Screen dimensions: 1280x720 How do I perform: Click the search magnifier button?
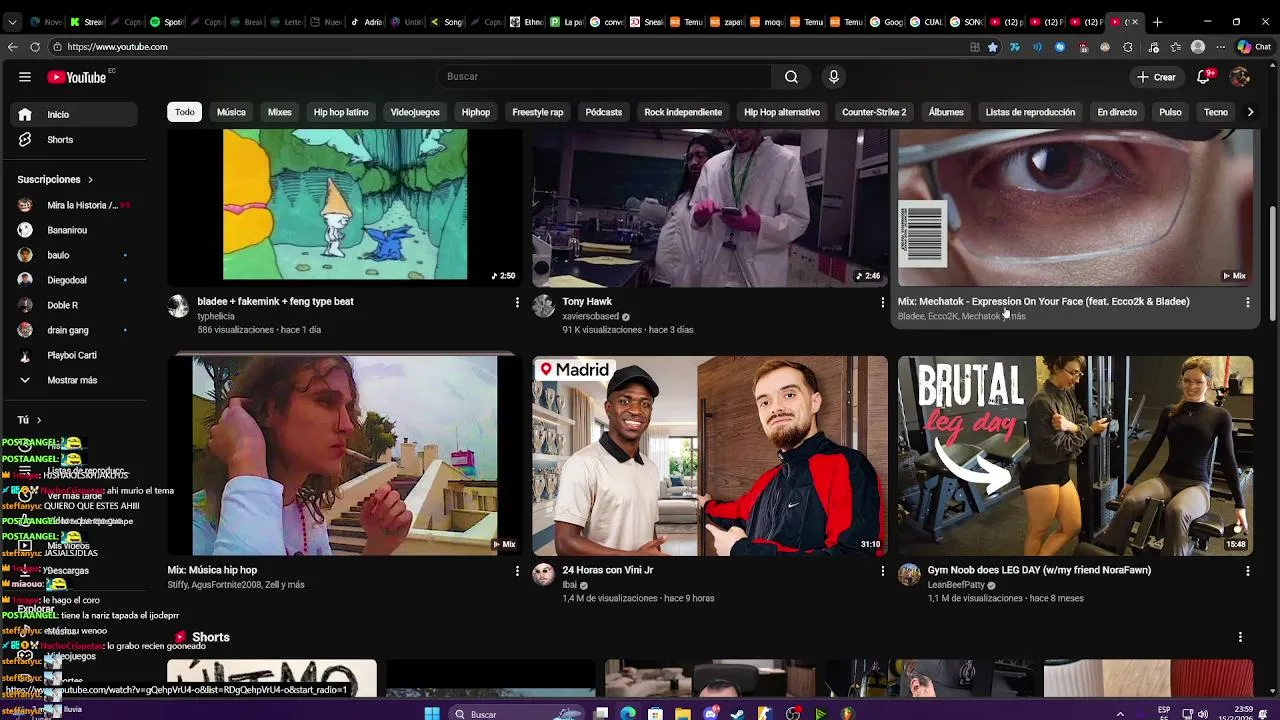tap(791, 77)
